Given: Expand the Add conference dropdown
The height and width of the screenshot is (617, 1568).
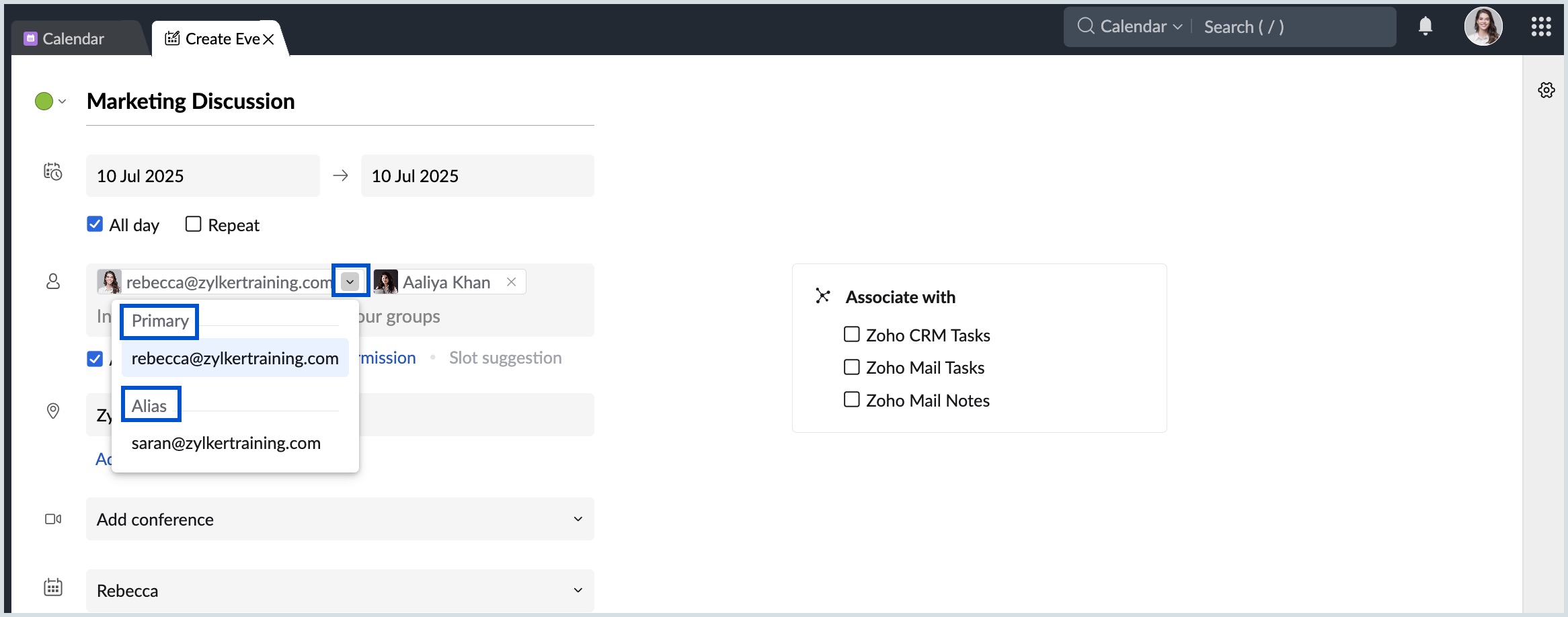Looking at the screenshot, I should tap(578, 519).
